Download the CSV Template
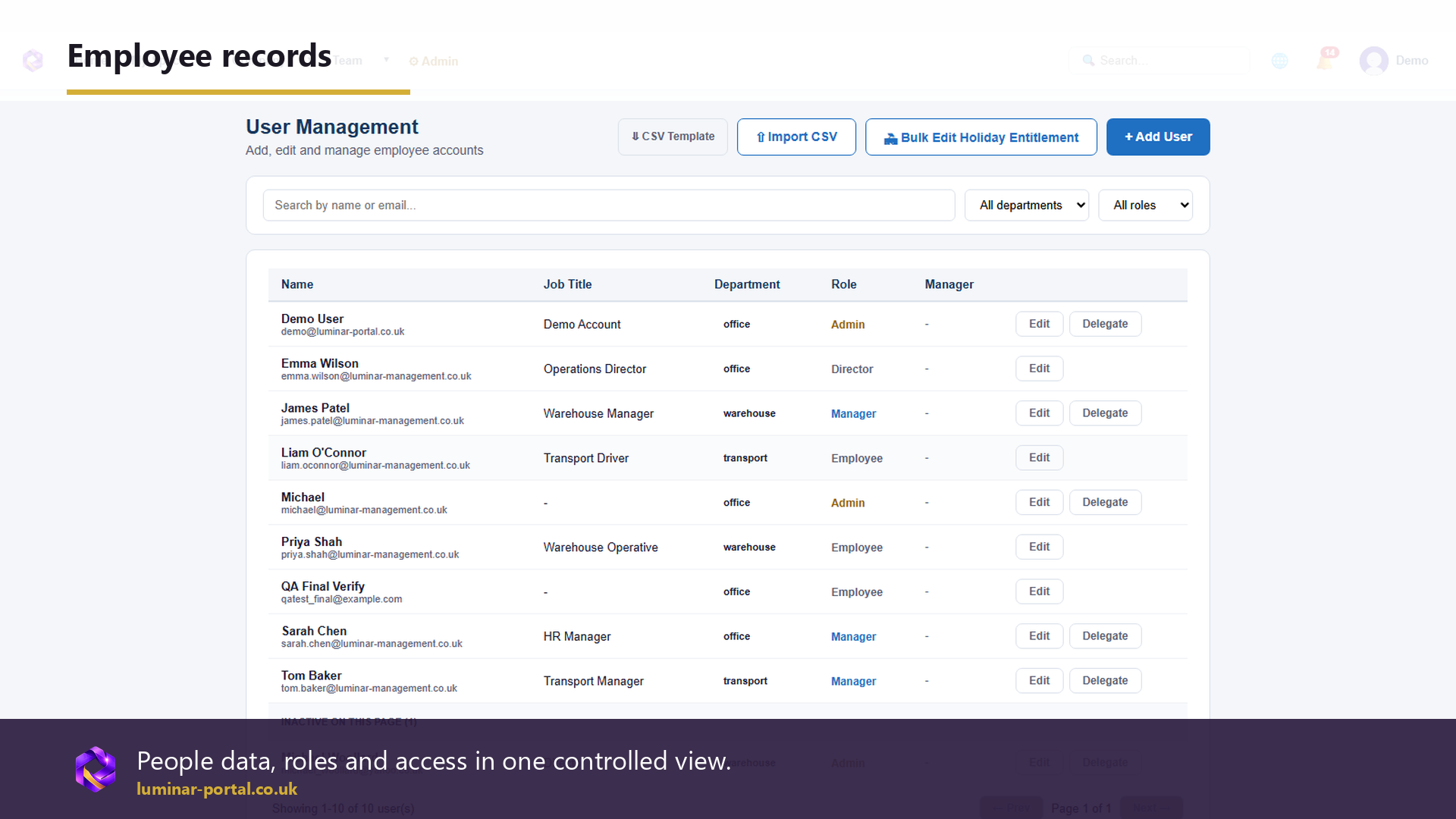Screen dimensions: 1456x819 [x=673, y=136]
